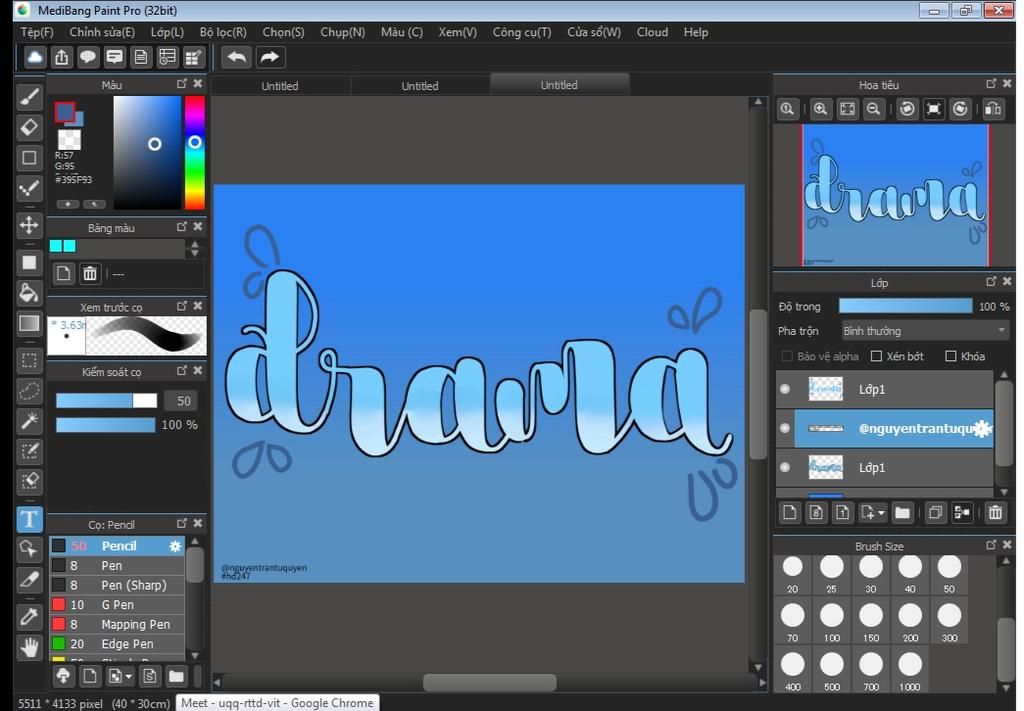Select the Lasso selection tool
This screenshot has width=1024, height=711.
29,391
